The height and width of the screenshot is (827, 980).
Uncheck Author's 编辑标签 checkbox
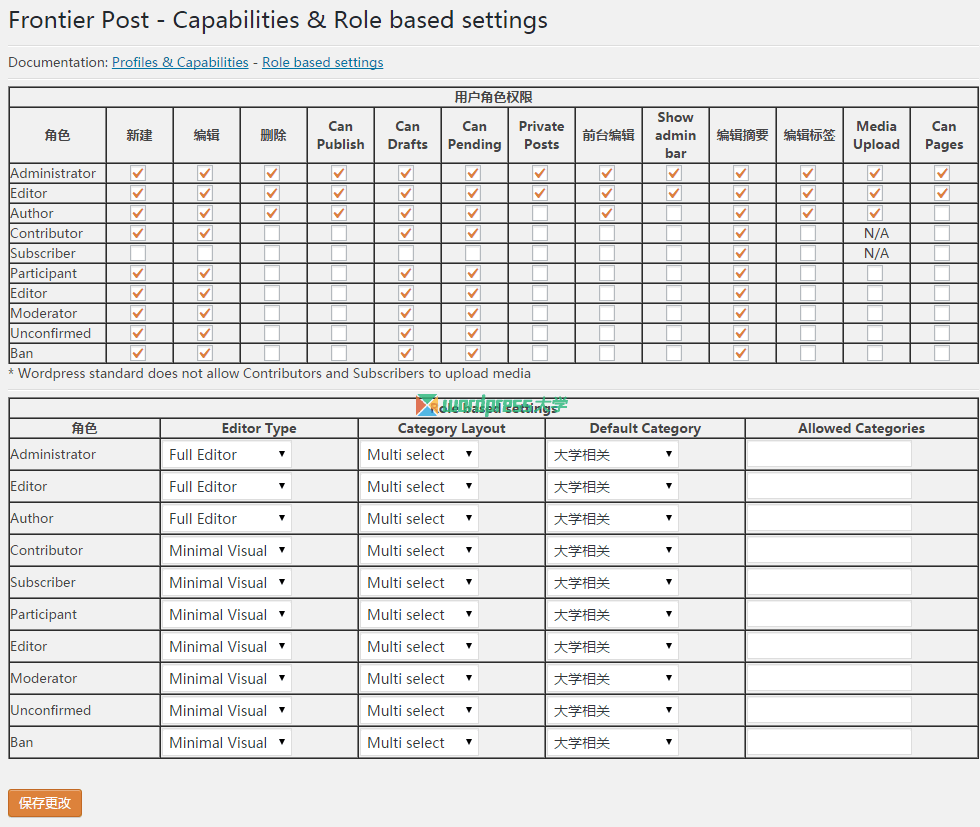(x=808, y=213)
